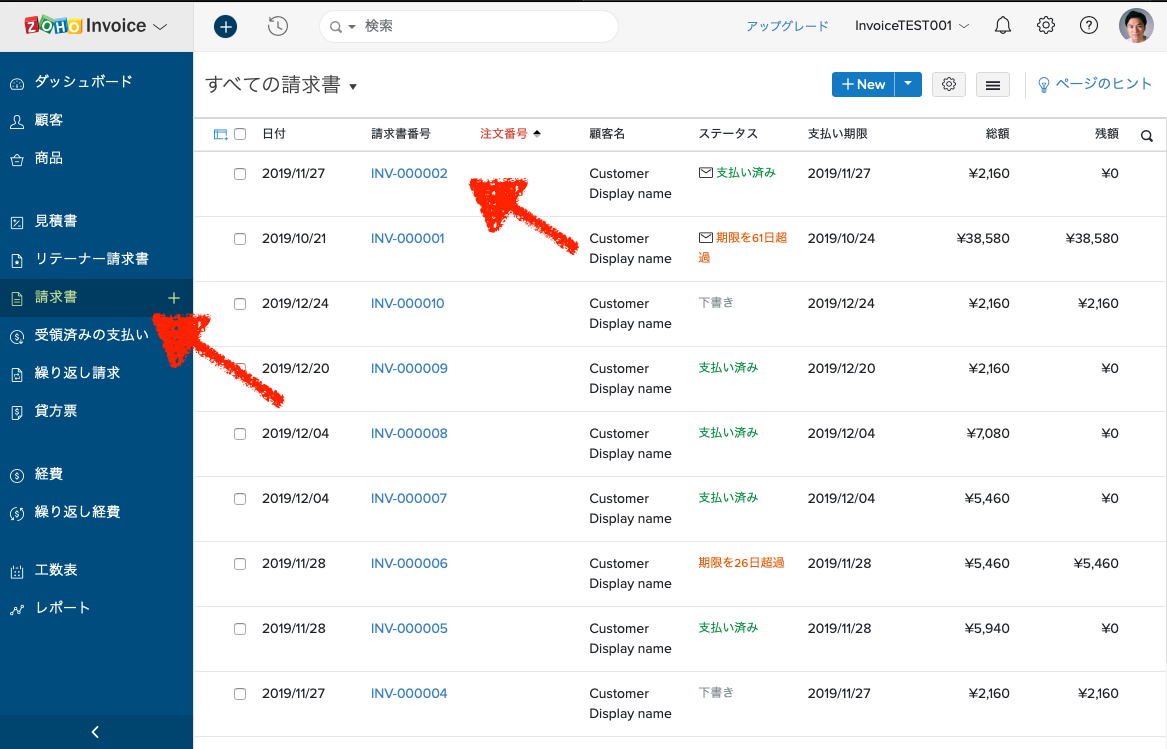Click the Zoho Invoice logo
This screenshot has width=1167, height=749.
[x=86, y=25]
